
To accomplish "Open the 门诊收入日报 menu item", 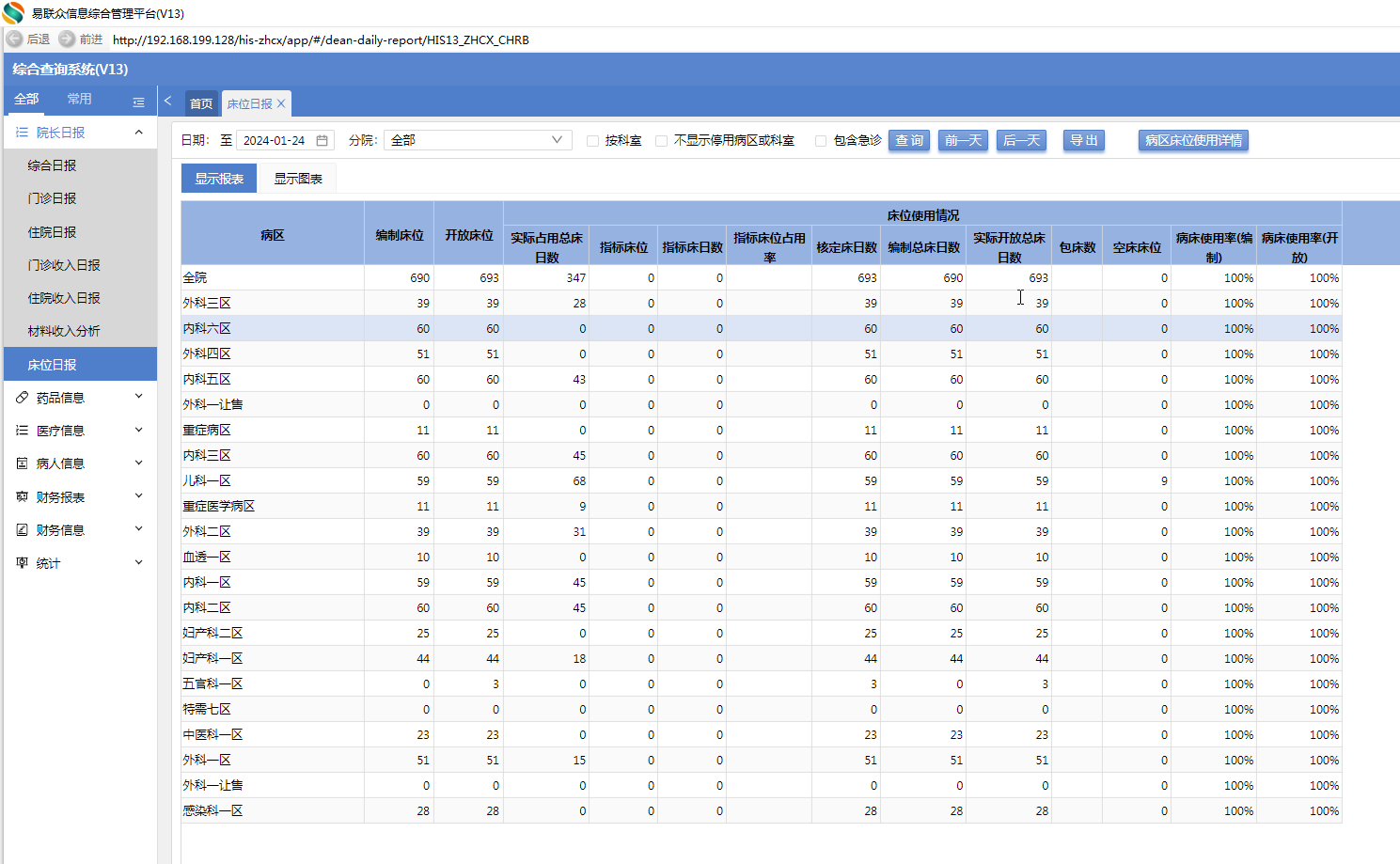I will [64, 265].
